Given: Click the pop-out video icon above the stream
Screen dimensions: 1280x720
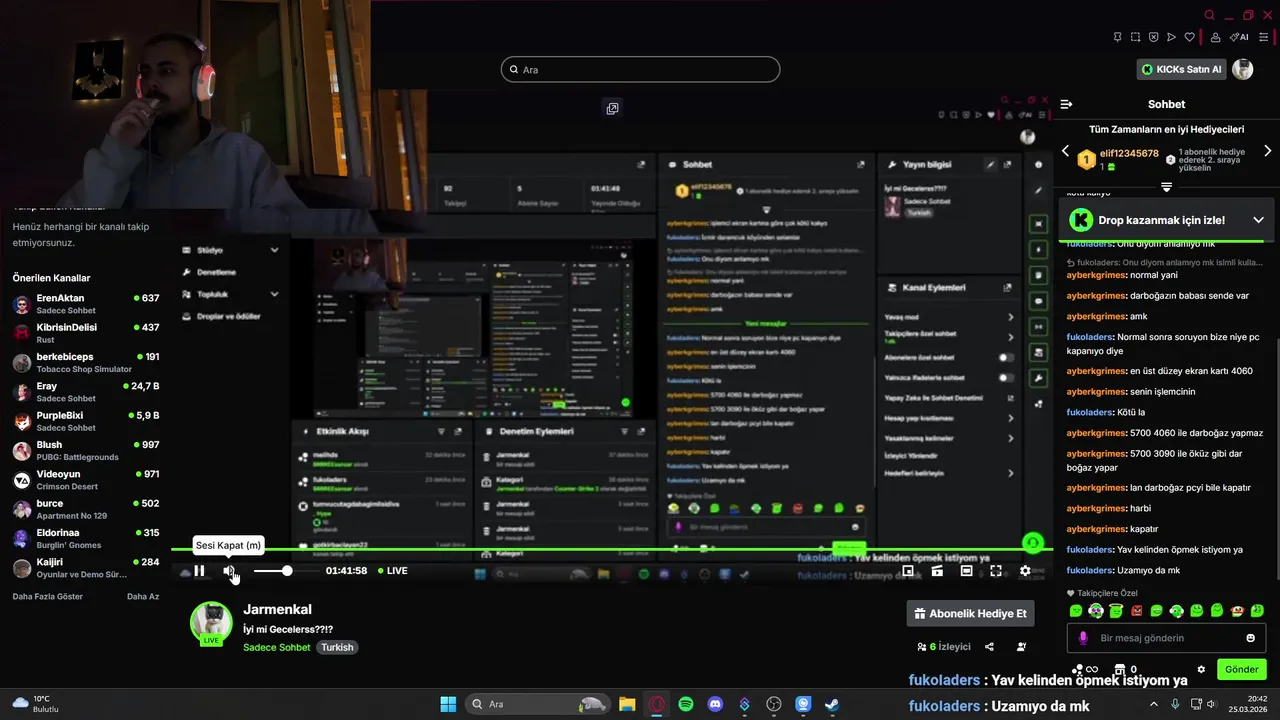Looking at the screenshot, I should point(612,108).
